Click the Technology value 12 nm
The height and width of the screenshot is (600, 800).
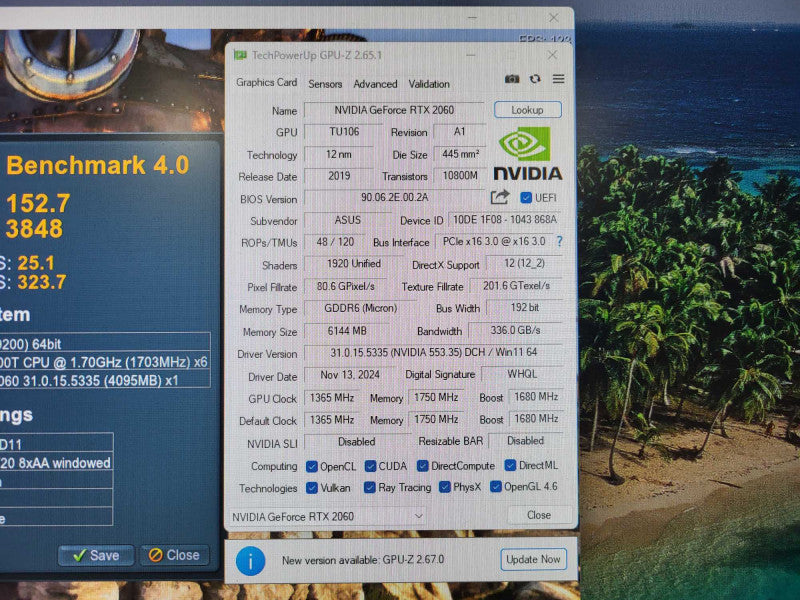click(339, 154)
